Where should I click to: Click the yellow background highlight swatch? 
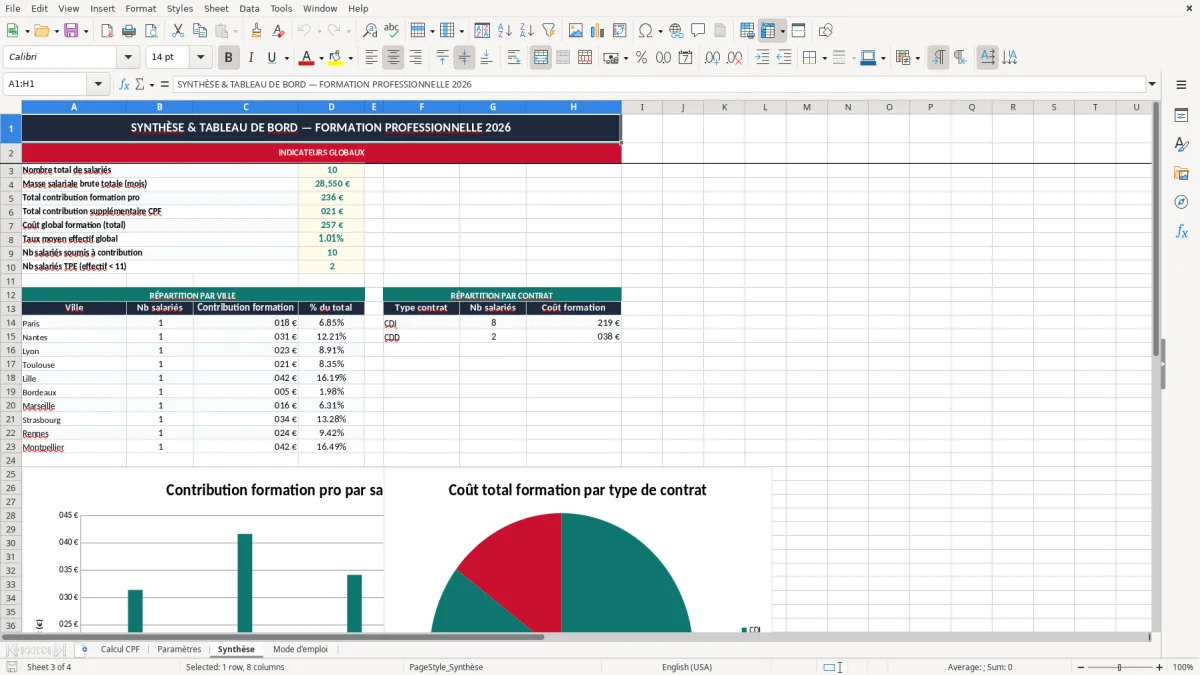pyautogui.click(x=336, y=58)
